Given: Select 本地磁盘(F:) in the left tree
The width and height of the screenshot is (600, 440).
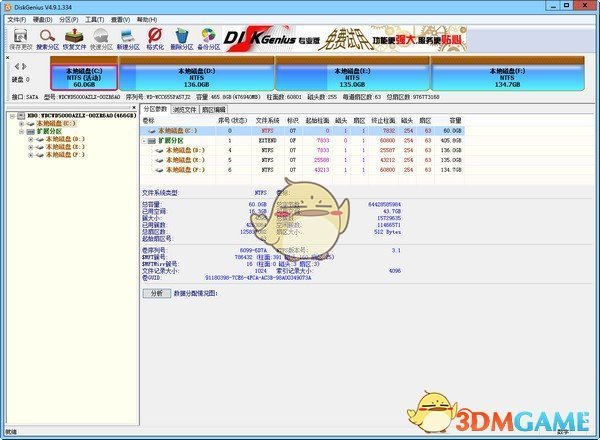Looking at the screenshot, I should point(65,155).
